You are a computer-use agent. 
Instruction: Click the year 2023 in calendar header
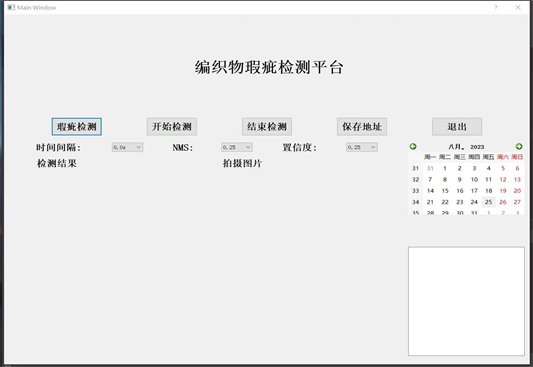(477, 147)
